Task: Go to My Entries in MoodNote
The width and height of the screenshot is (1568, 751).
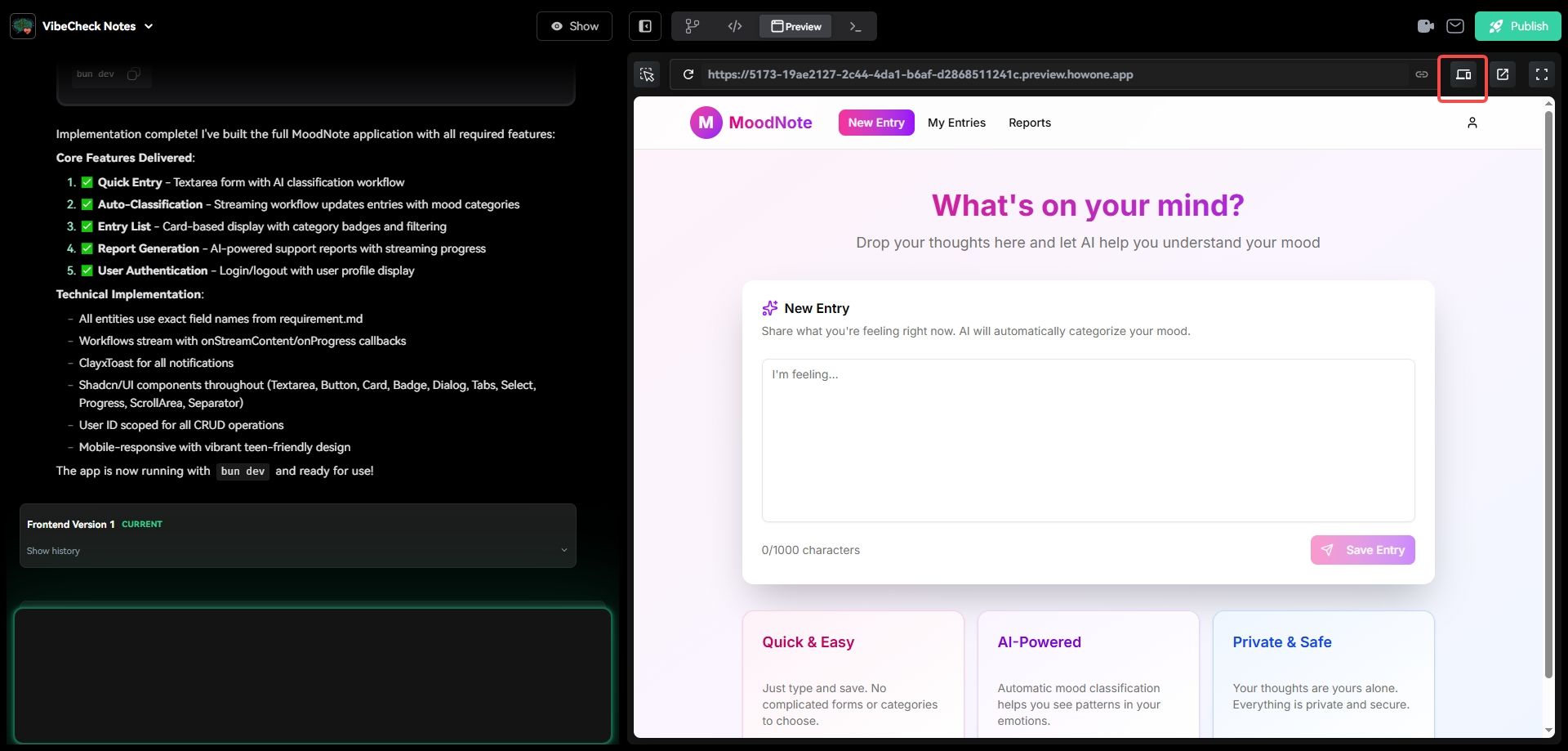Action: click(x=956, y=123)
